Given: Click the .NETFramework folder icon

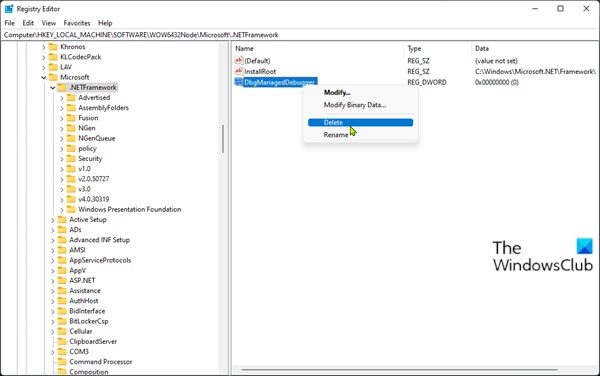Looking at the screenshot, I should (x=62, y=87).
